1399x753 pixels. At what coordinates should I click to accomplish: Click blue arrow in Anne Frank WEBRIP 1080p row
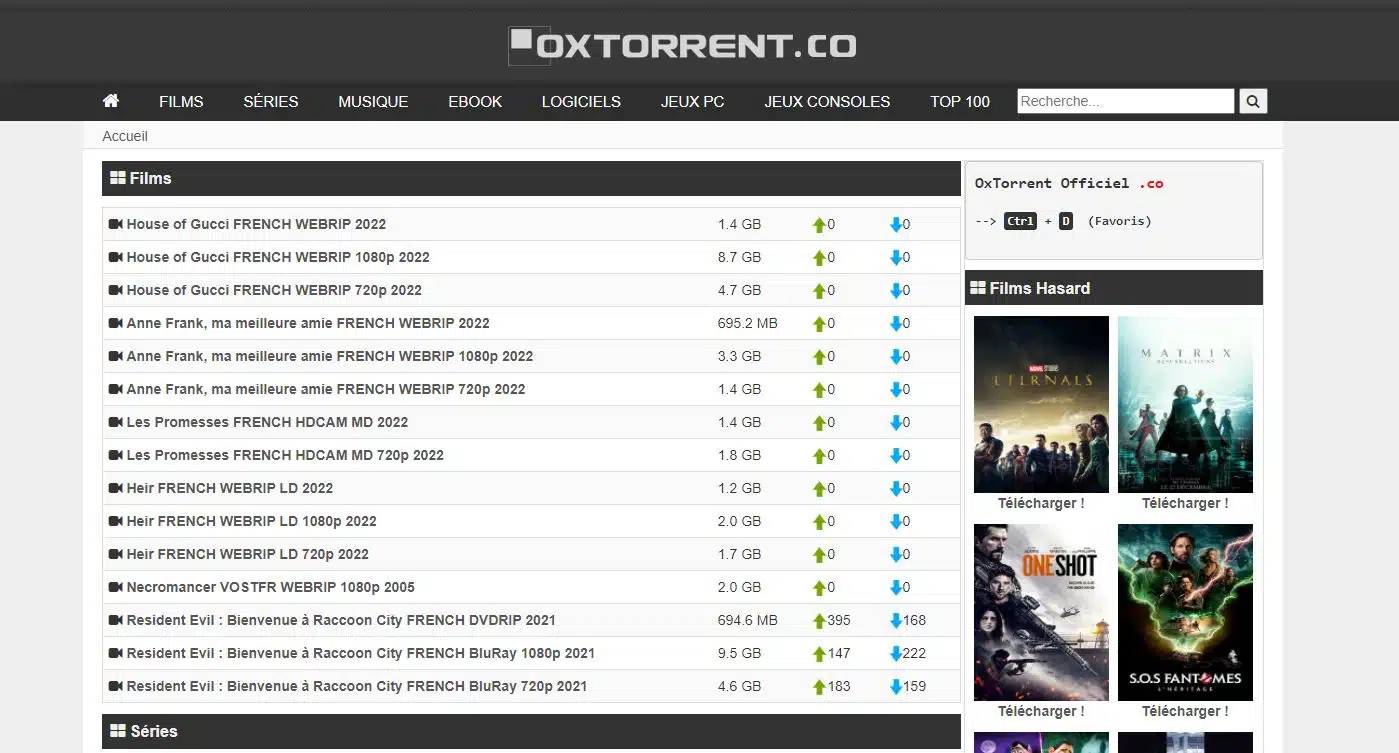[x=896, y=357]
